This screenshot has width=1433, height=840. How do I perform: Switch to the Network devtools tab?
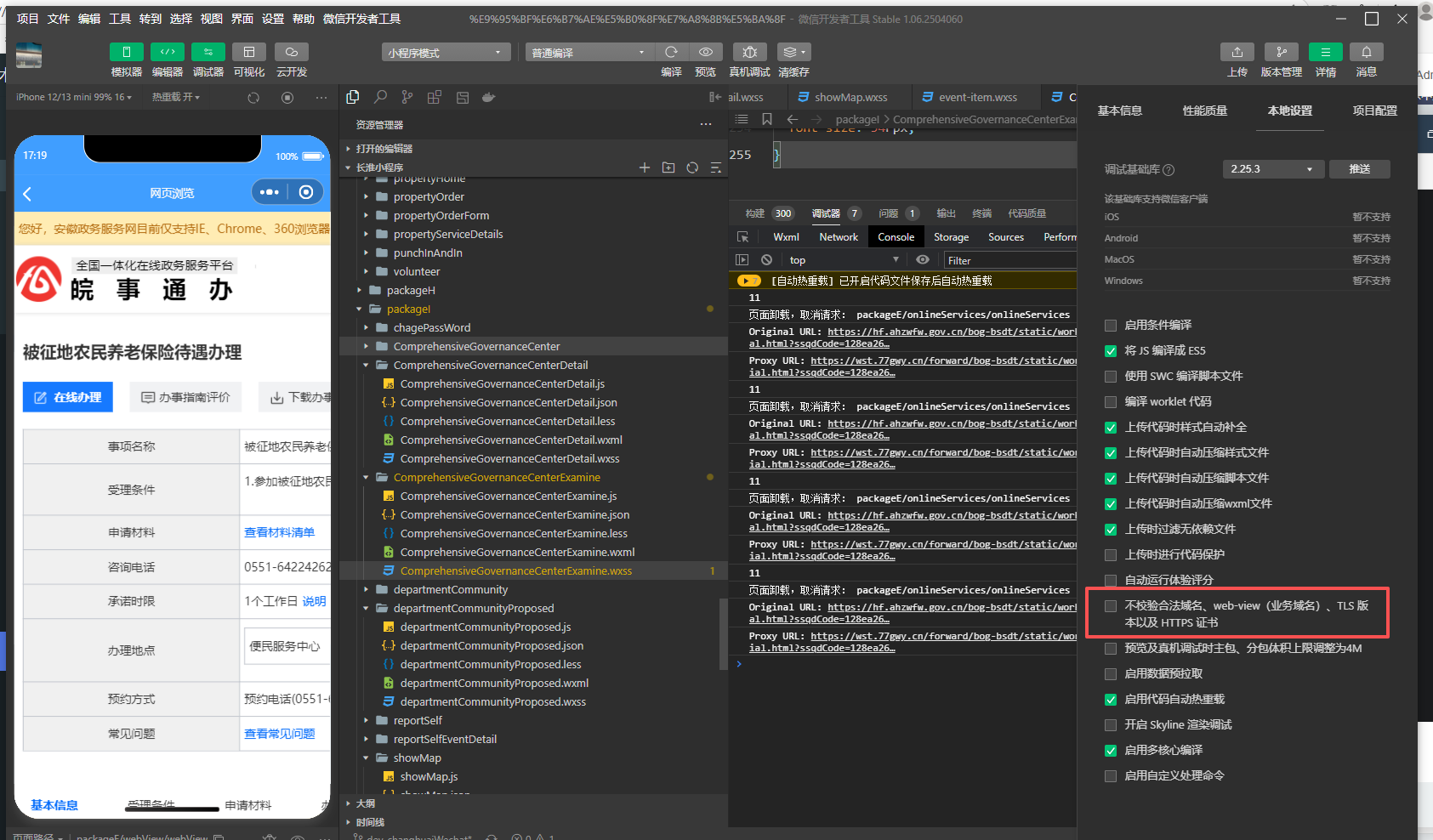point(838,237)
